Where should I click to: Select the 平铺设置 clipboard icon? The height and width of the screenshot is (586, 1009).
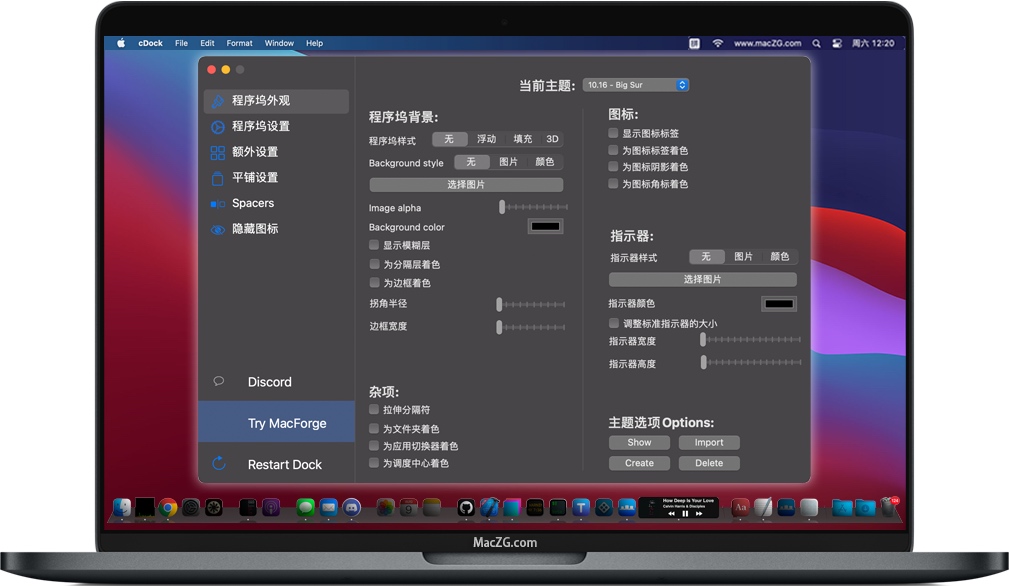(218, 177)
